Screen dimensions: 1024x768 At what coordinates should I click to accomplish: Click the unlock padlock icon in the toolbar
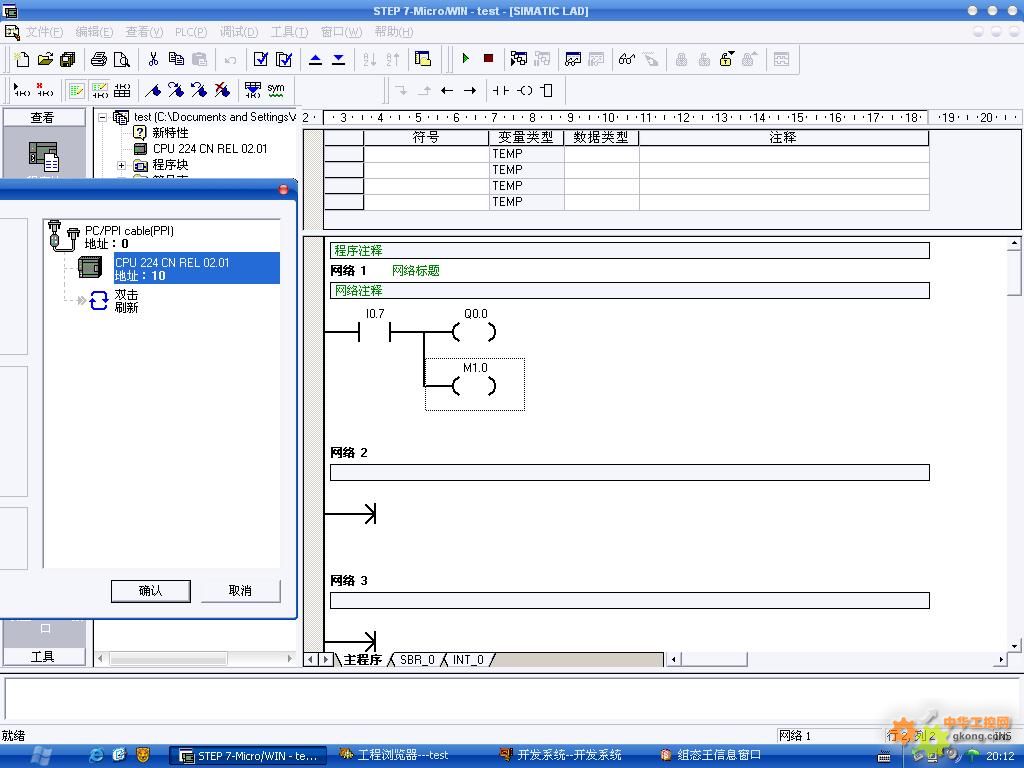click(x=726, y=59)
